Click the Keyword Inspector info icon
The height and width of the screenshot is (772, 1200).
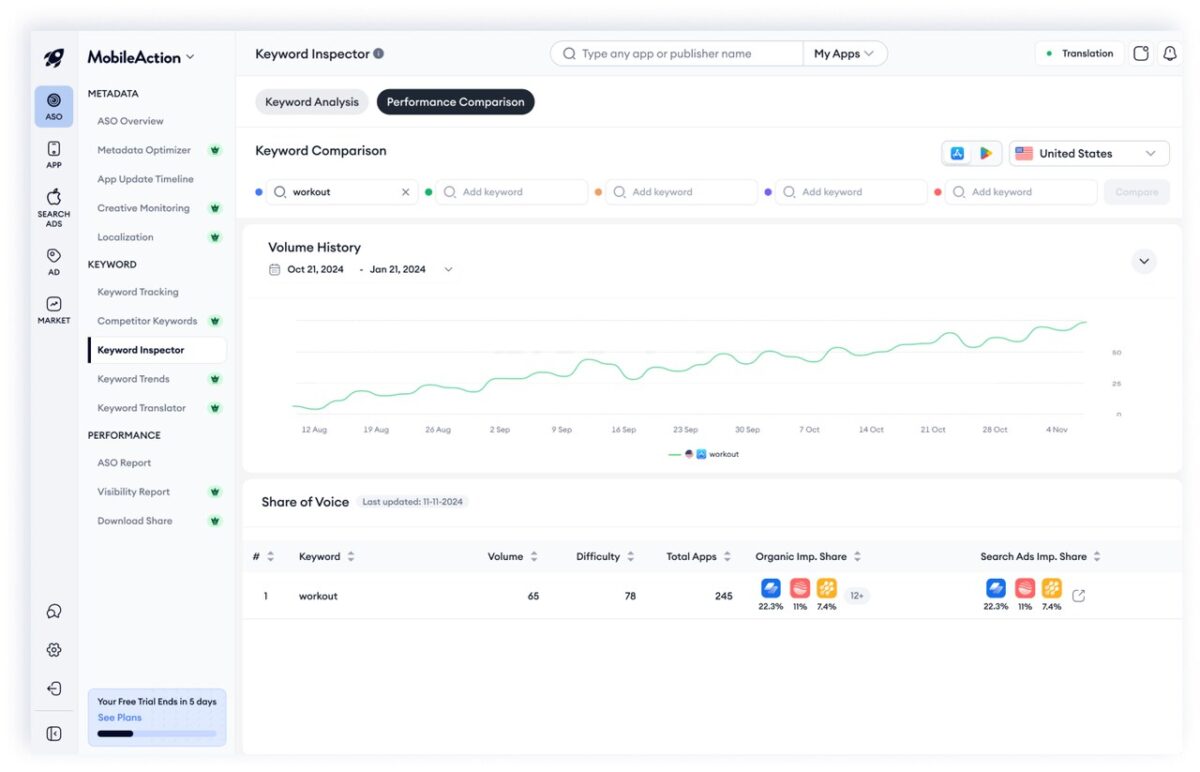coord(379,54)
